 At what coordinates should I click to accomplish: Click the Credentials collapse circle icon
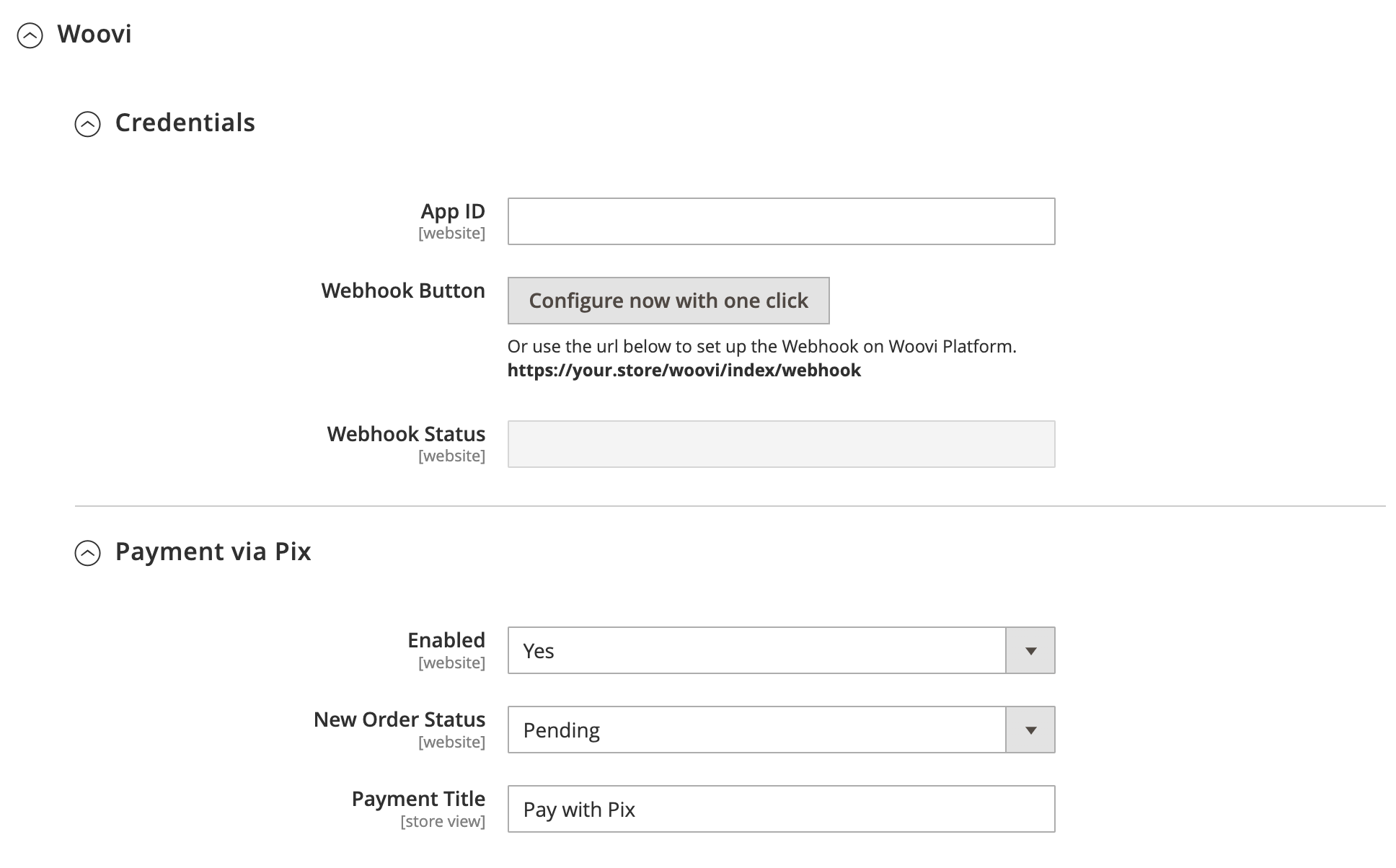87,124
